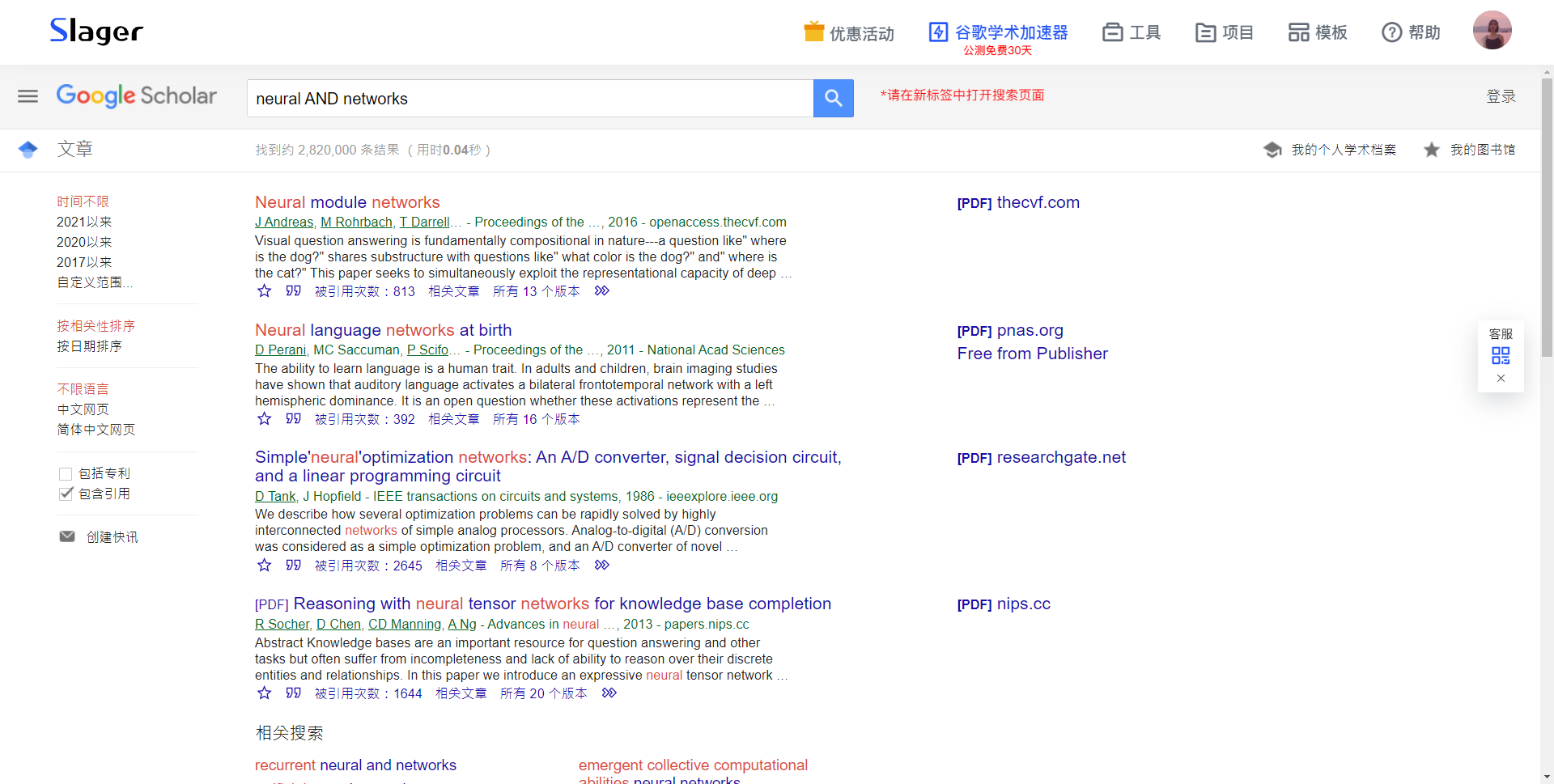Open 创建快讯 email alert

[x=112, y=536]
